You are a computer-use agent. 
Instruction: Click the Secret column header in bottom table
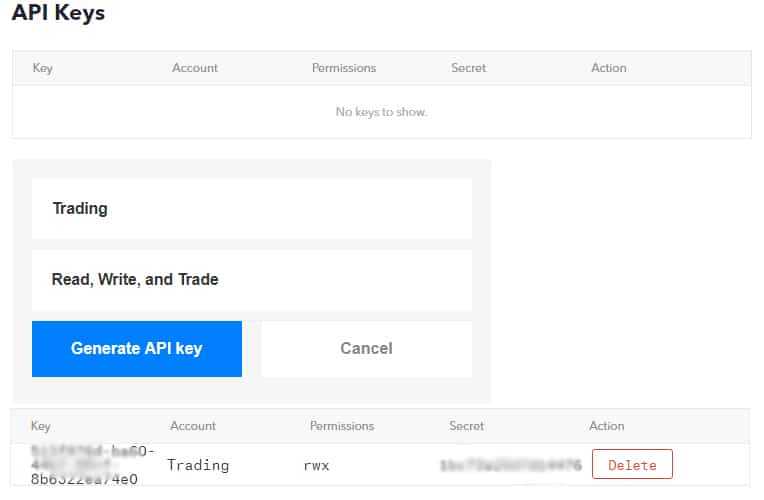tap(467, 426)
